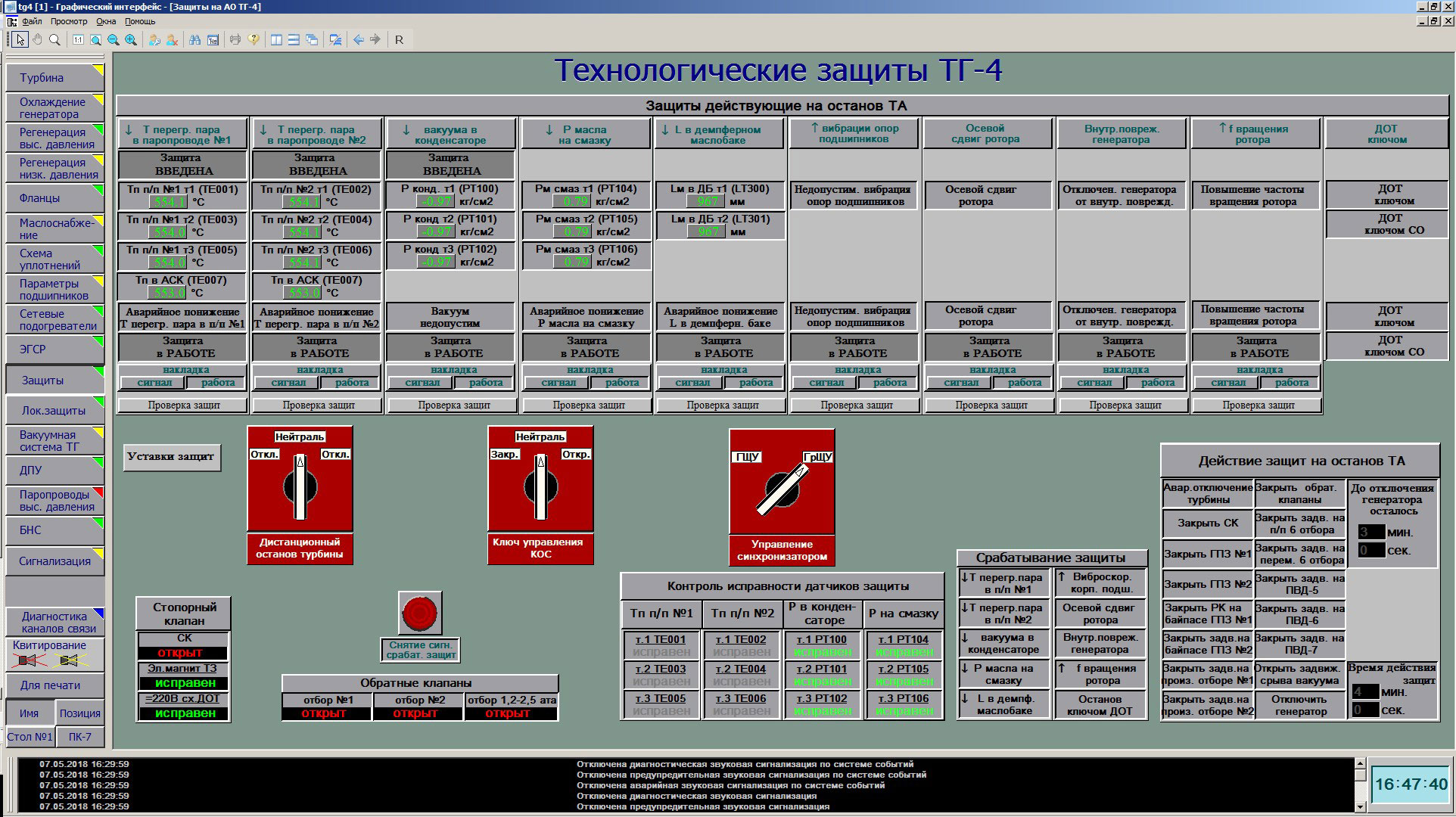Select the arrow pointer tool in toolbar
This screenshot has width=1456, height=817.
tap(20, 39)
